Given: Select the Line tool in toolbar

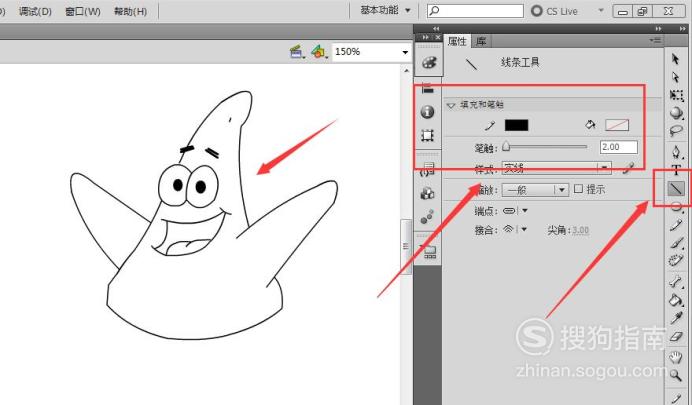Looking at the screenshot, I should (676, 188).
